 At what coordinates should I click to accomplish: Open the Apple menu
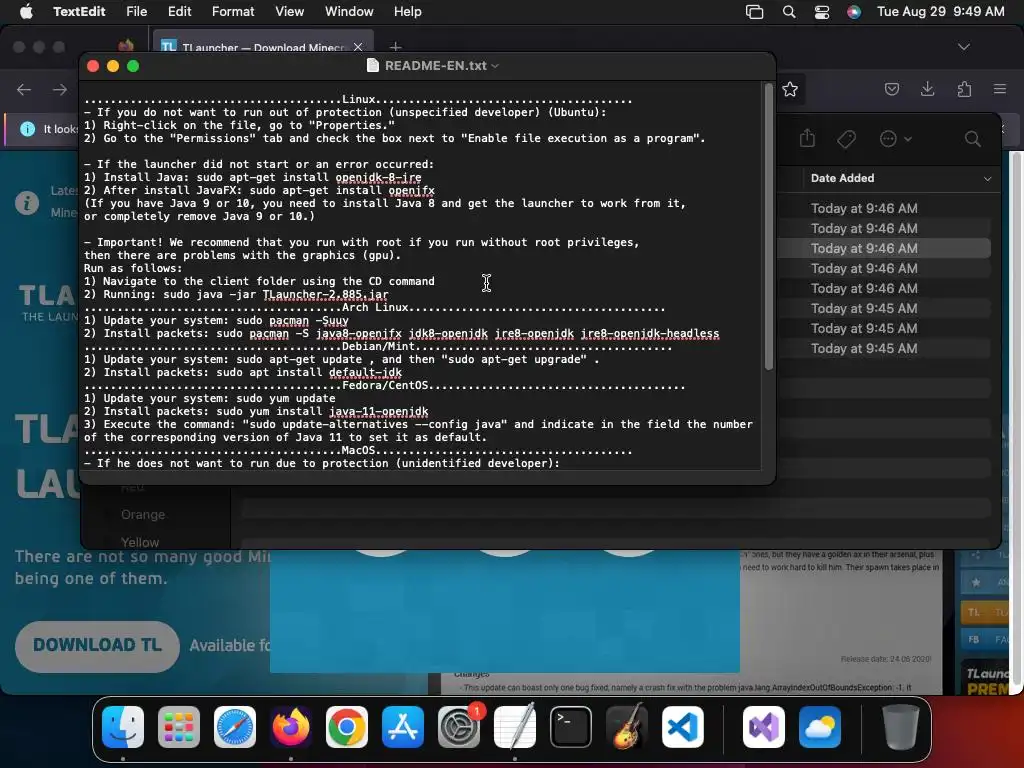[26, 12]
